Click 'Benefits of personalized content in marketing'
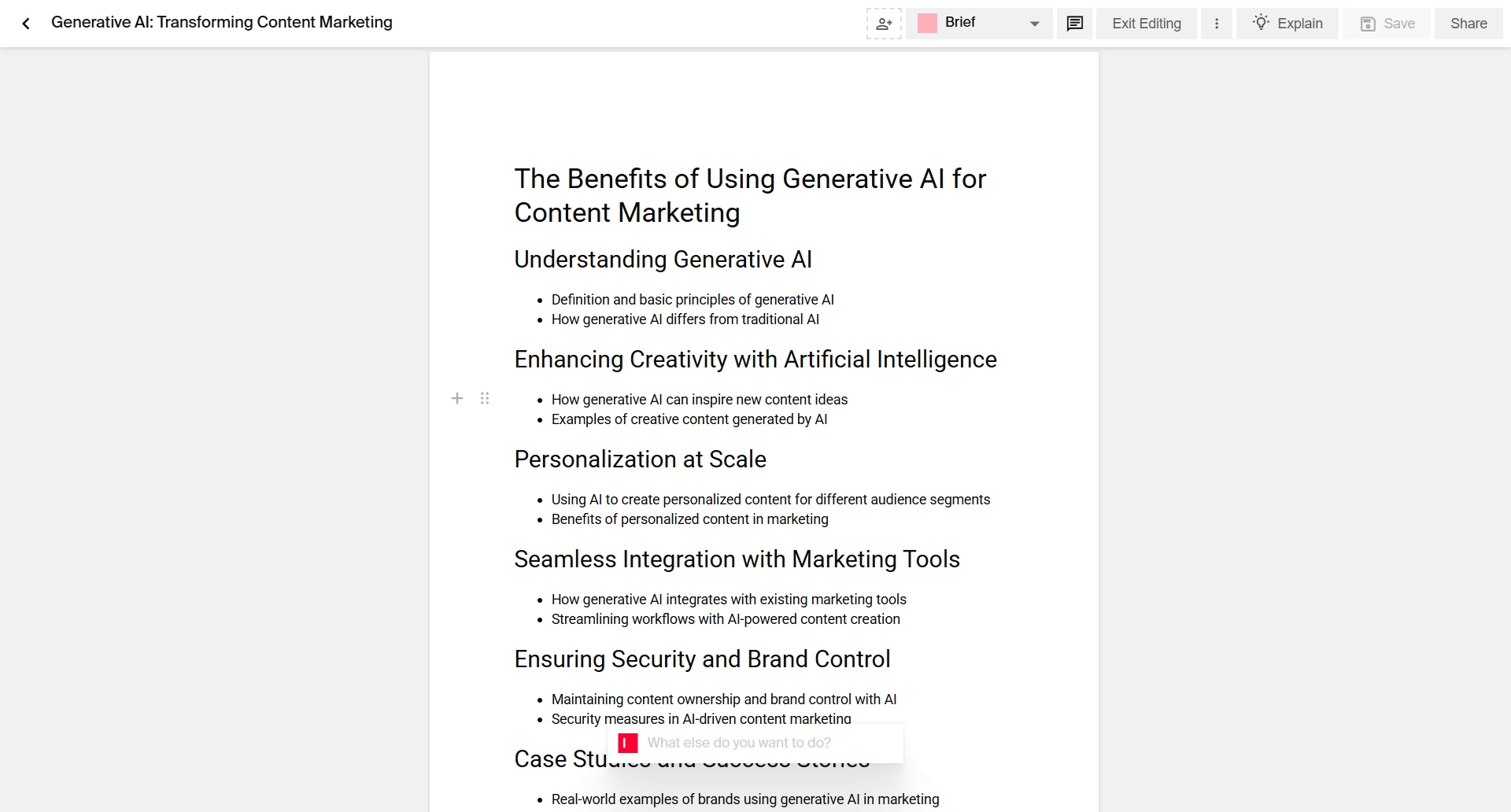1511x812 pixels. (x=690, y=519)
